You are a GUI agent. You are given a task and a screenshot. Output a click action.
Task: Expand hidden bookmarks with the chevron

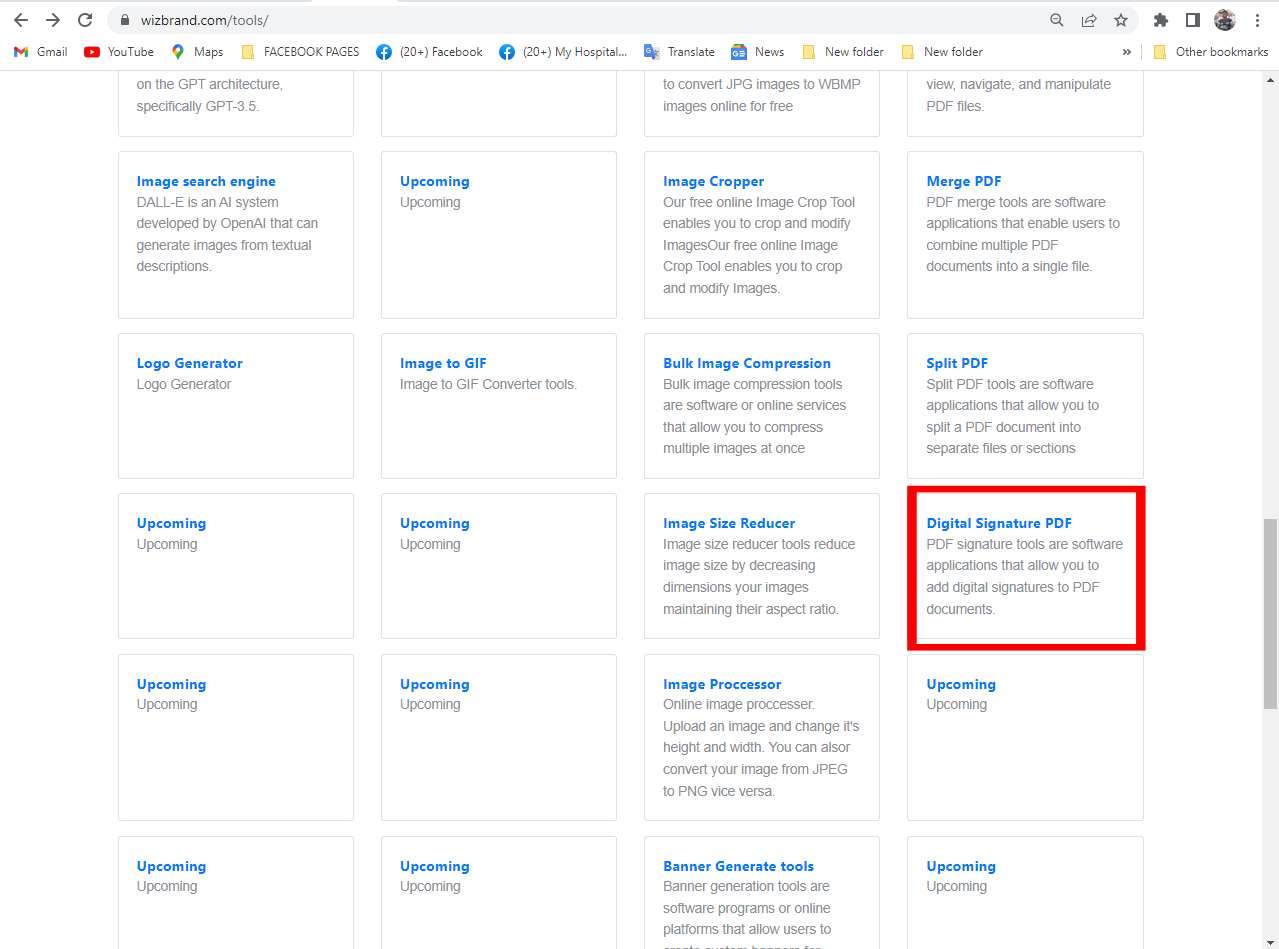[x=1127, y=51]
